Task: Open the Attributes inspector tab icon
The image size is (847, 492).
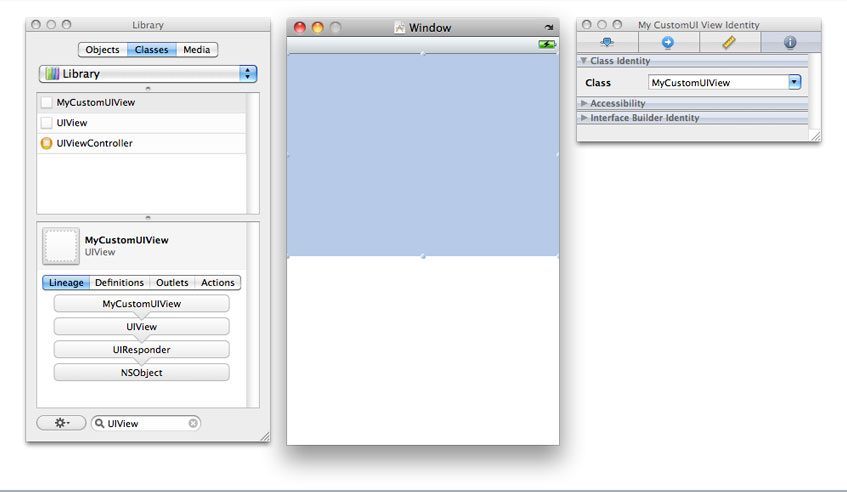Action: (607, 42)
